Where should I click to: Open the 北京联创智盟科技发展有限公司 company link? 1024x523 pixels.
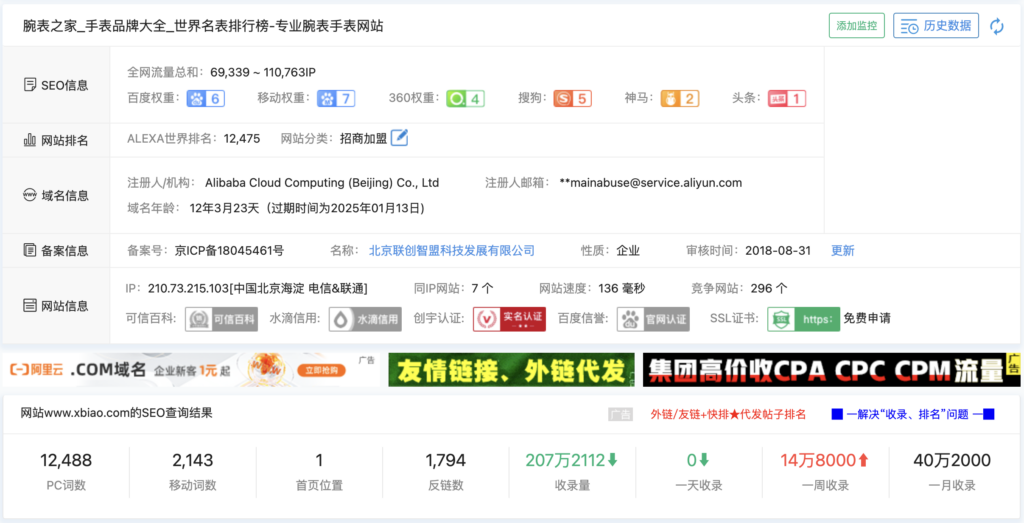(x=452, y=250)
